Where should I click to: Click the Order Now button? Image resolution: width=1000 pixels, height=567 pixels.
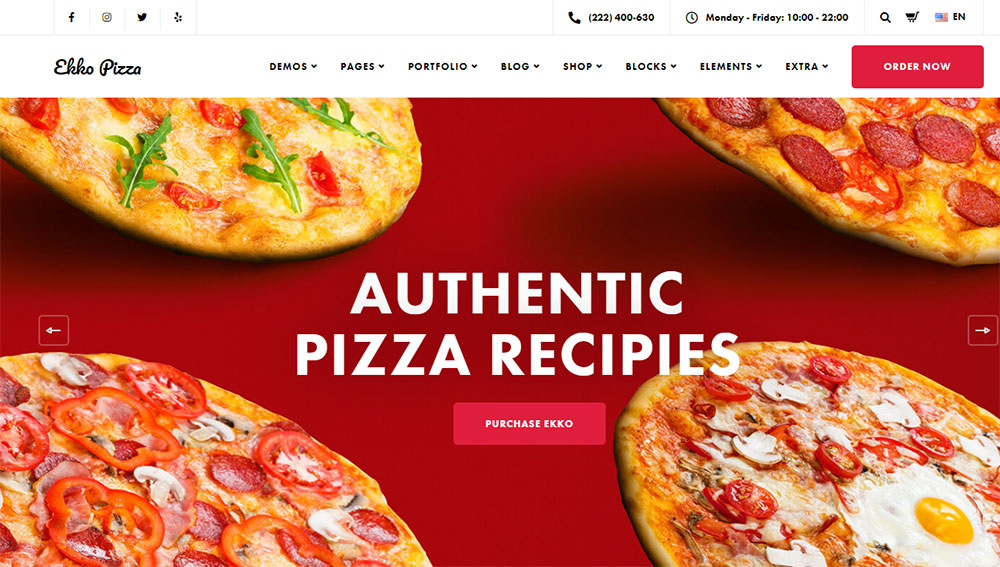coord(917,66)
